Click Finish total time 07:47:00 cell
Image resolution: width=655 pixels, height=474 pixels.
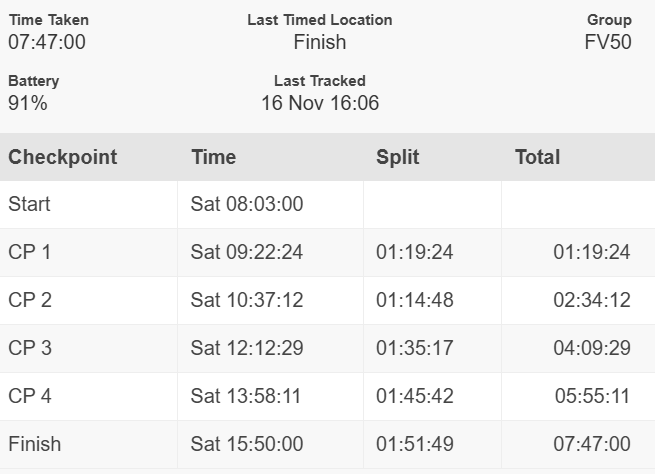(x=592, y=444)
